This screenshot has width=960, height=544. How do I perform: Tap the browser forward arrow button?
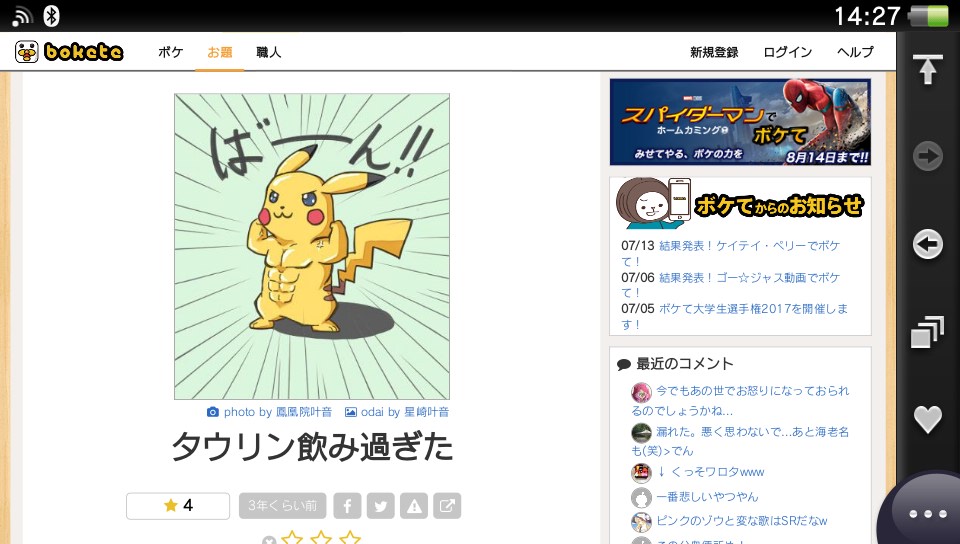click(x=928, y=156)
